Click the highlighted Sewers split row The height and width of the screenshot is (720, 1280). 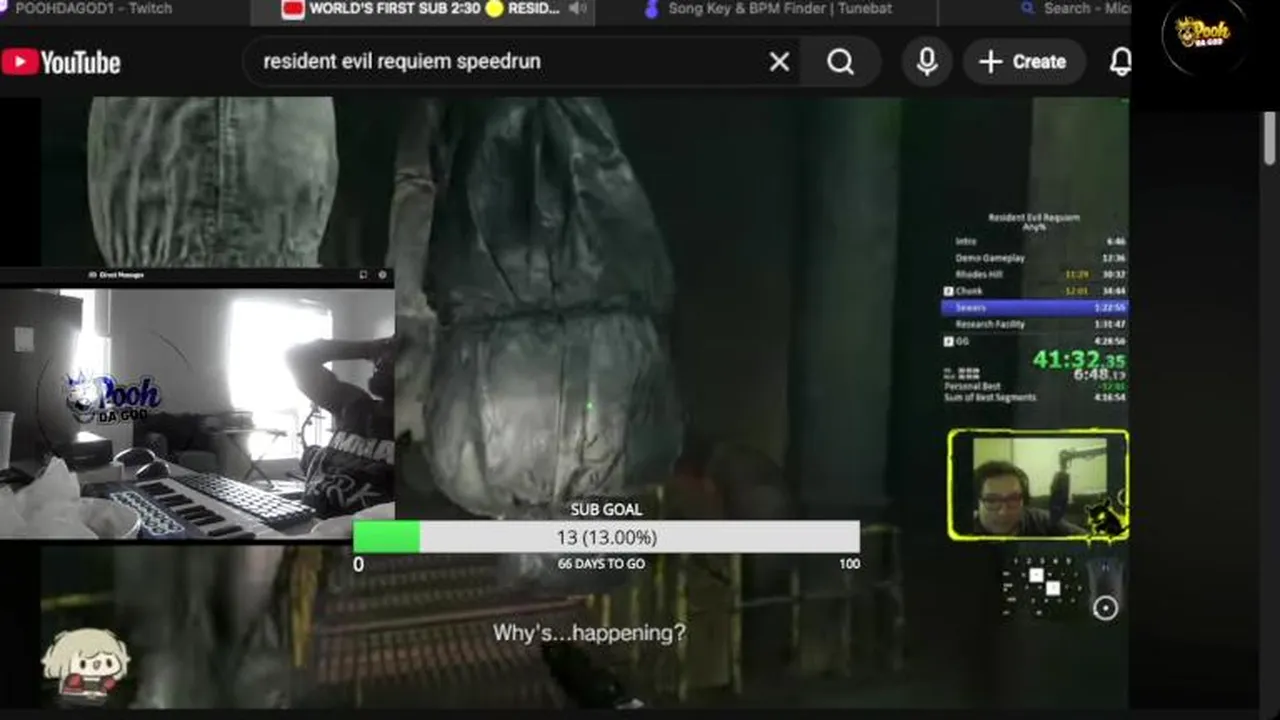tap(1034, 308)
